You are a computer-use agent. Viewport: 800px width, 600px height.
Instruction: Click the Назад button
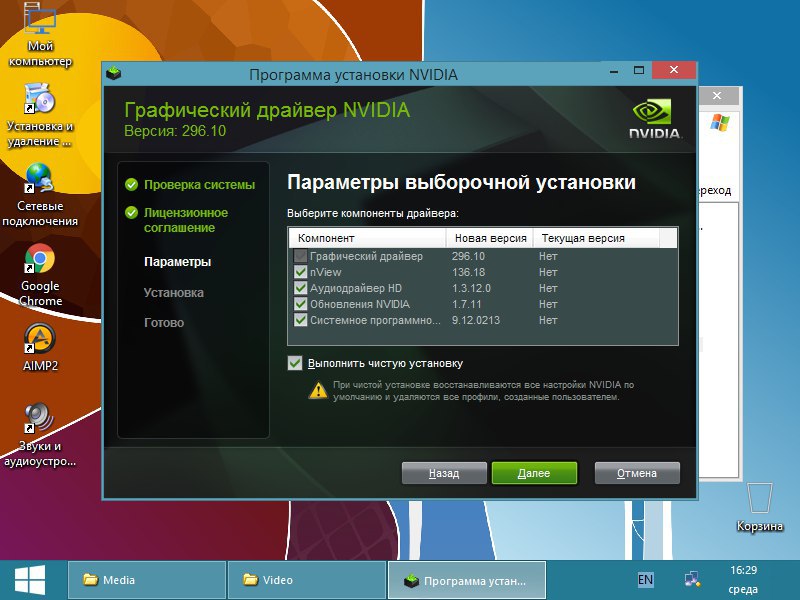[x=444, y=473]
